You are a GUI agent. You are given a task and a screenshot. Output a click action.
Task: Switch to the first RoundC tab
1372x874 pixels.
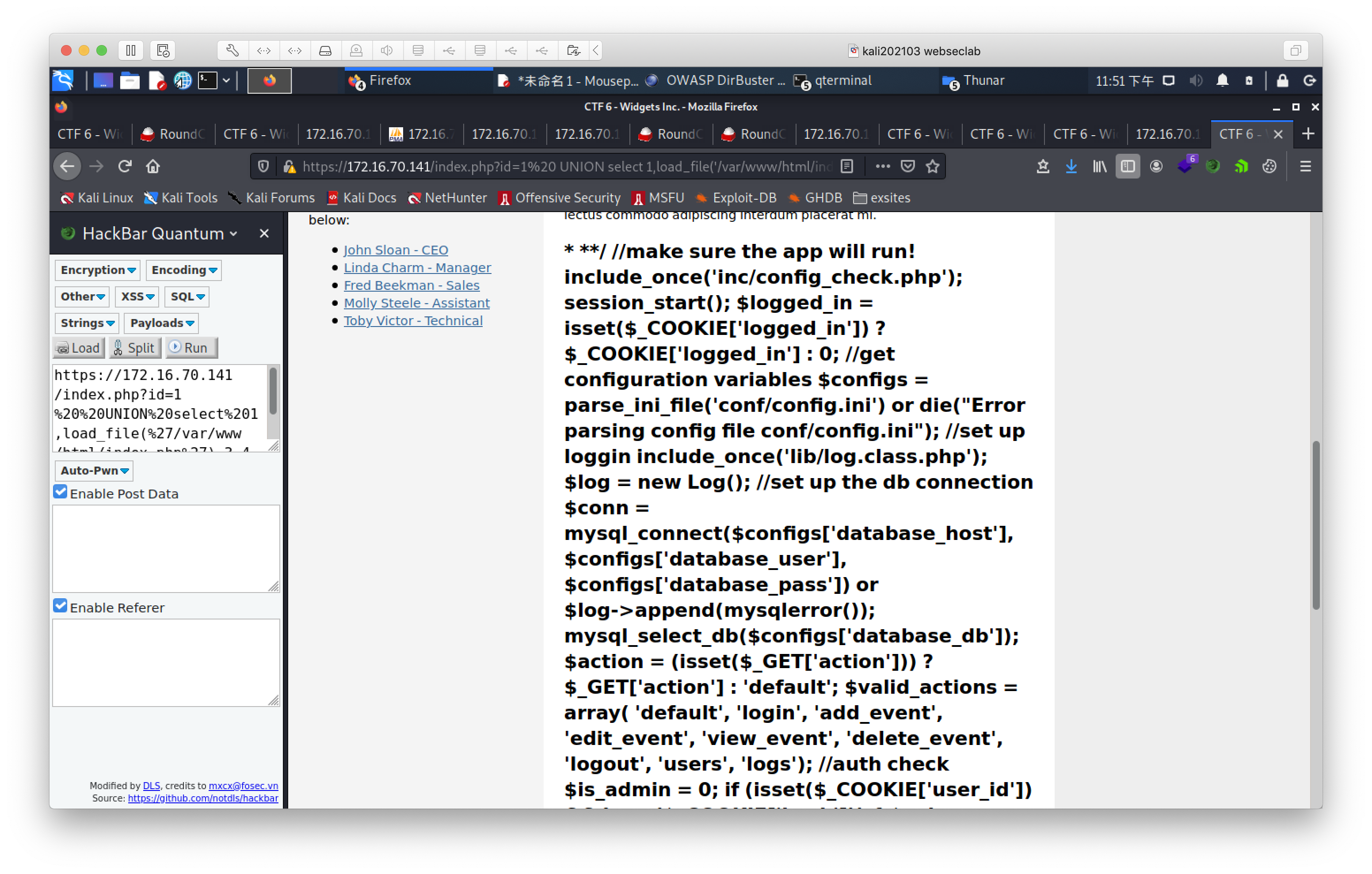pos(173,134)
